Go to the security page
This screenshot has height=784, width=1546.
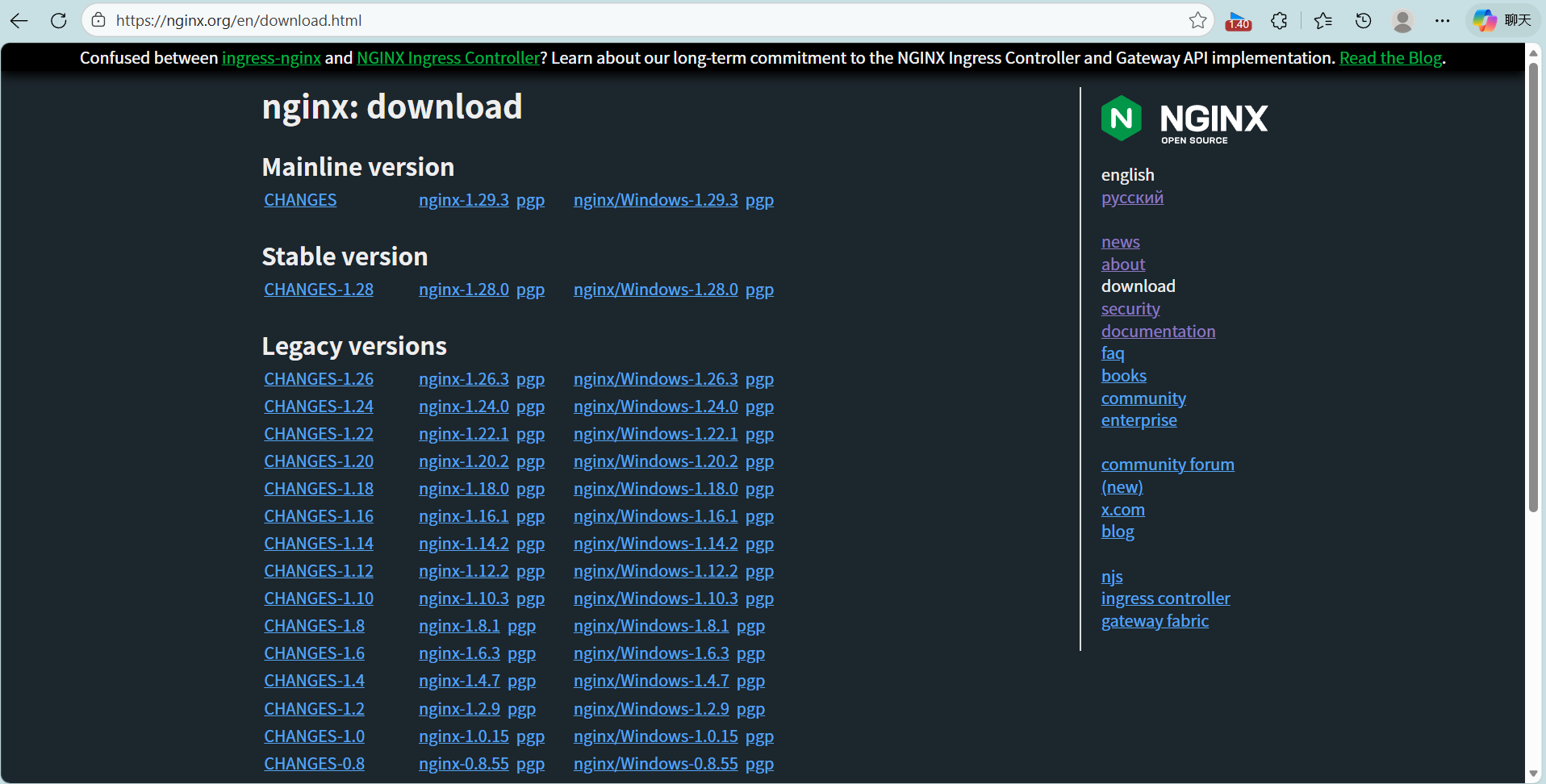point(1130,309)
